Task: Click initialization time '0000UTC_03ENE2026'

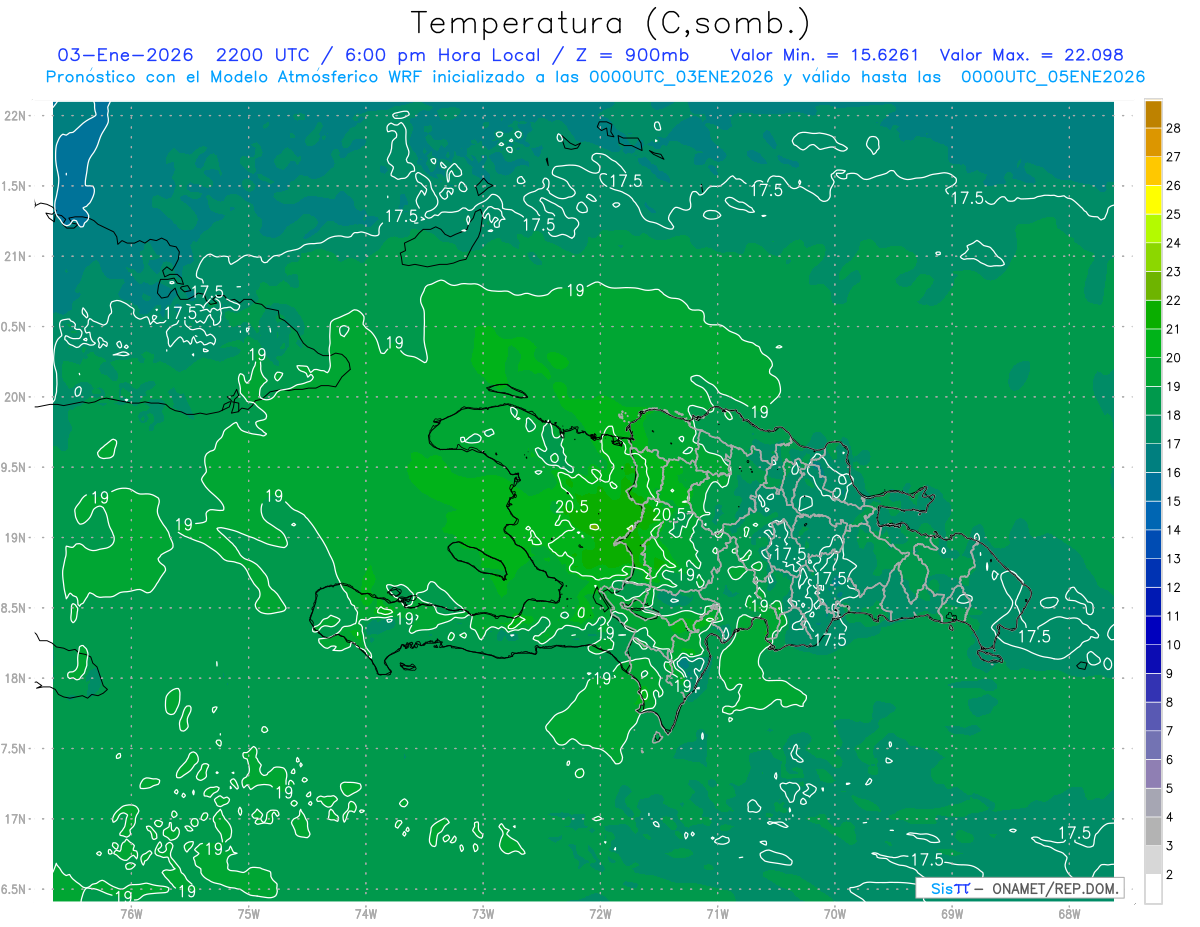Action: point(681,77)
